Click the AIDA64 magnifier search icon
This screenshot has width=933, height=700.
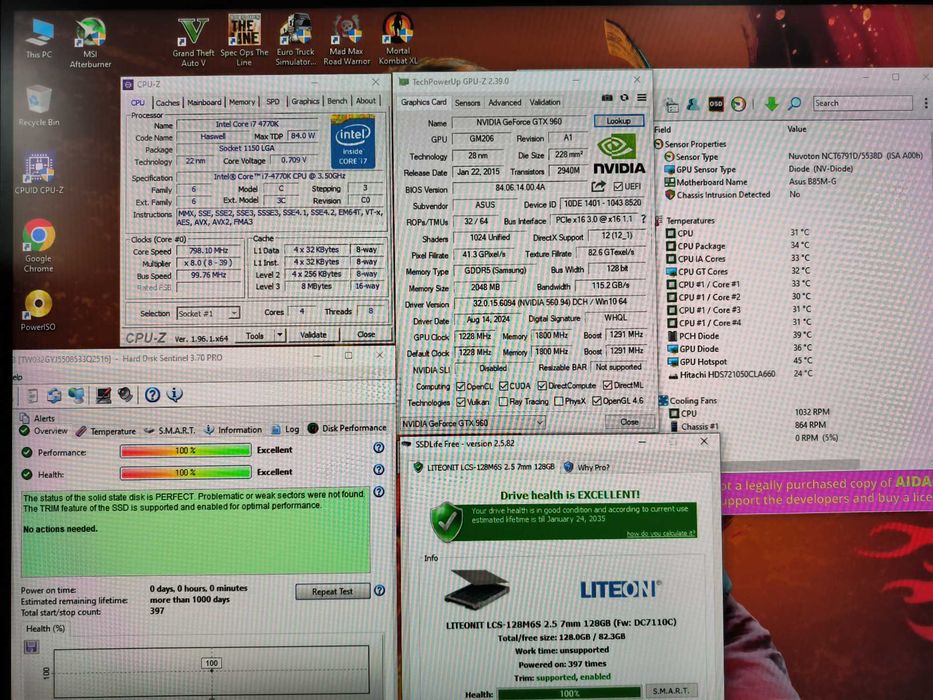pyautogui.click(x=794, y=104)
